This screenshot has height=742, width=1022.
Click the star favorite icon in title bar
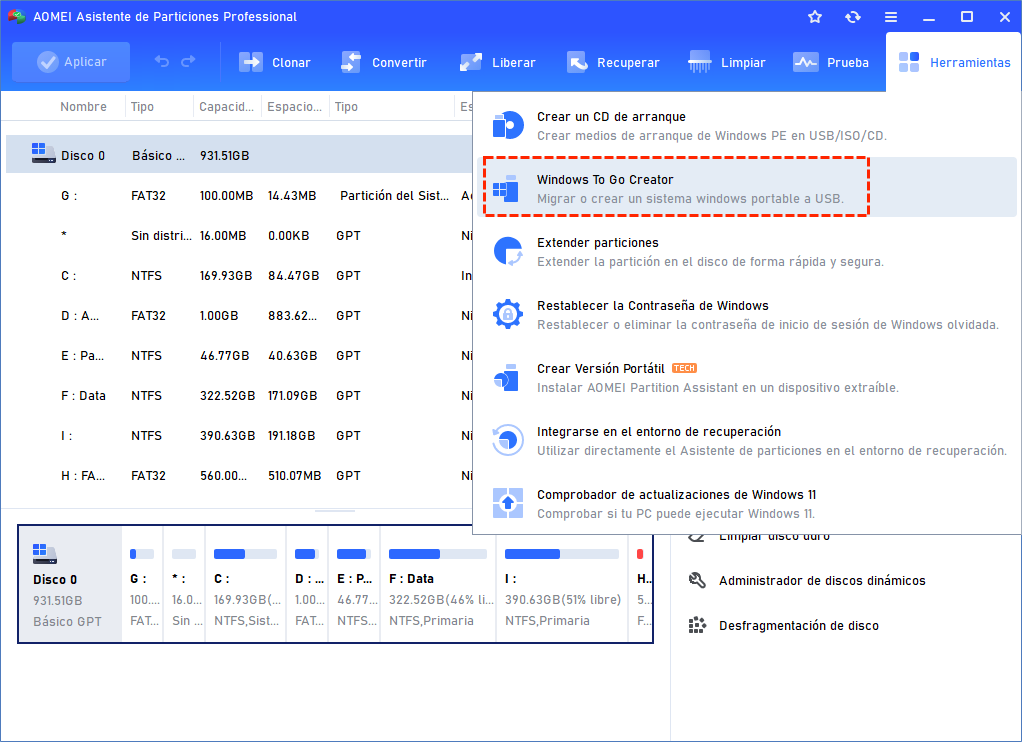(x=815, y=17)
